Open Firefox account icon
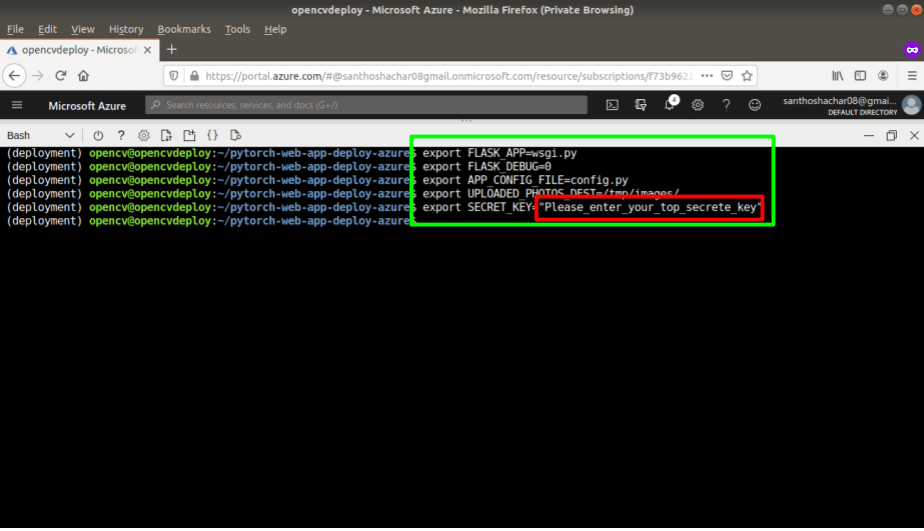The width and height of the screenshot is (924, 531). point(883,75)
